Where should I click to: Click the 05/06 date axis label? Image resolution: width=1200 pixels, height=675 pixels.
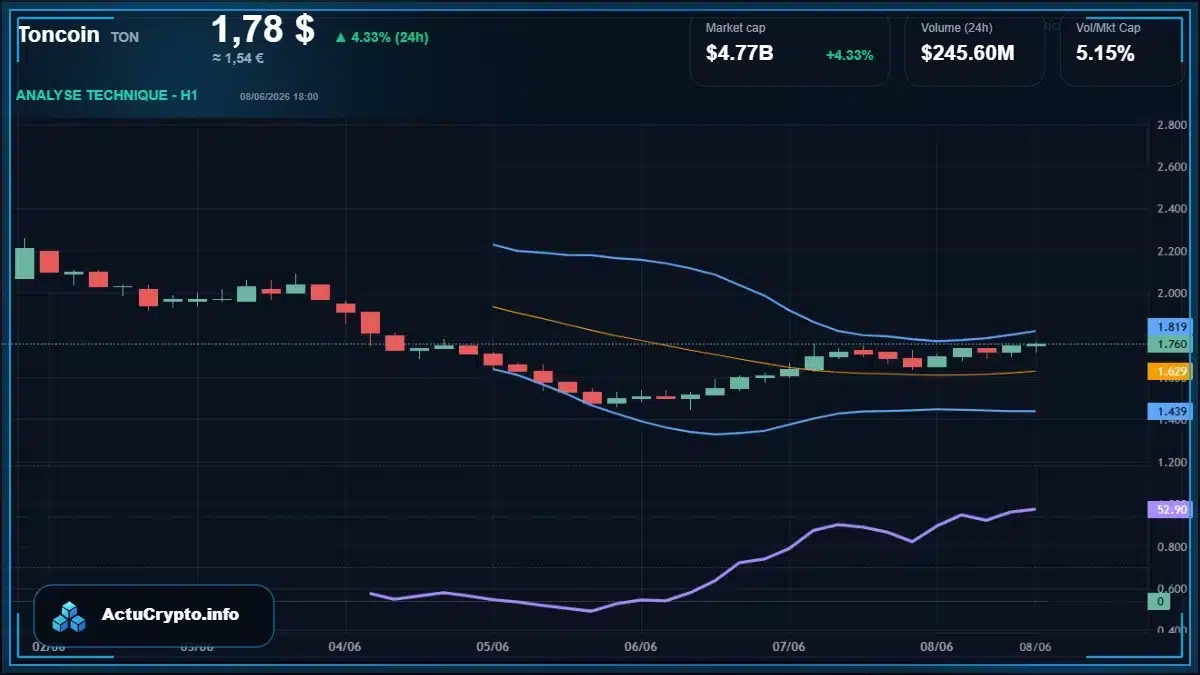pos(492,647)
